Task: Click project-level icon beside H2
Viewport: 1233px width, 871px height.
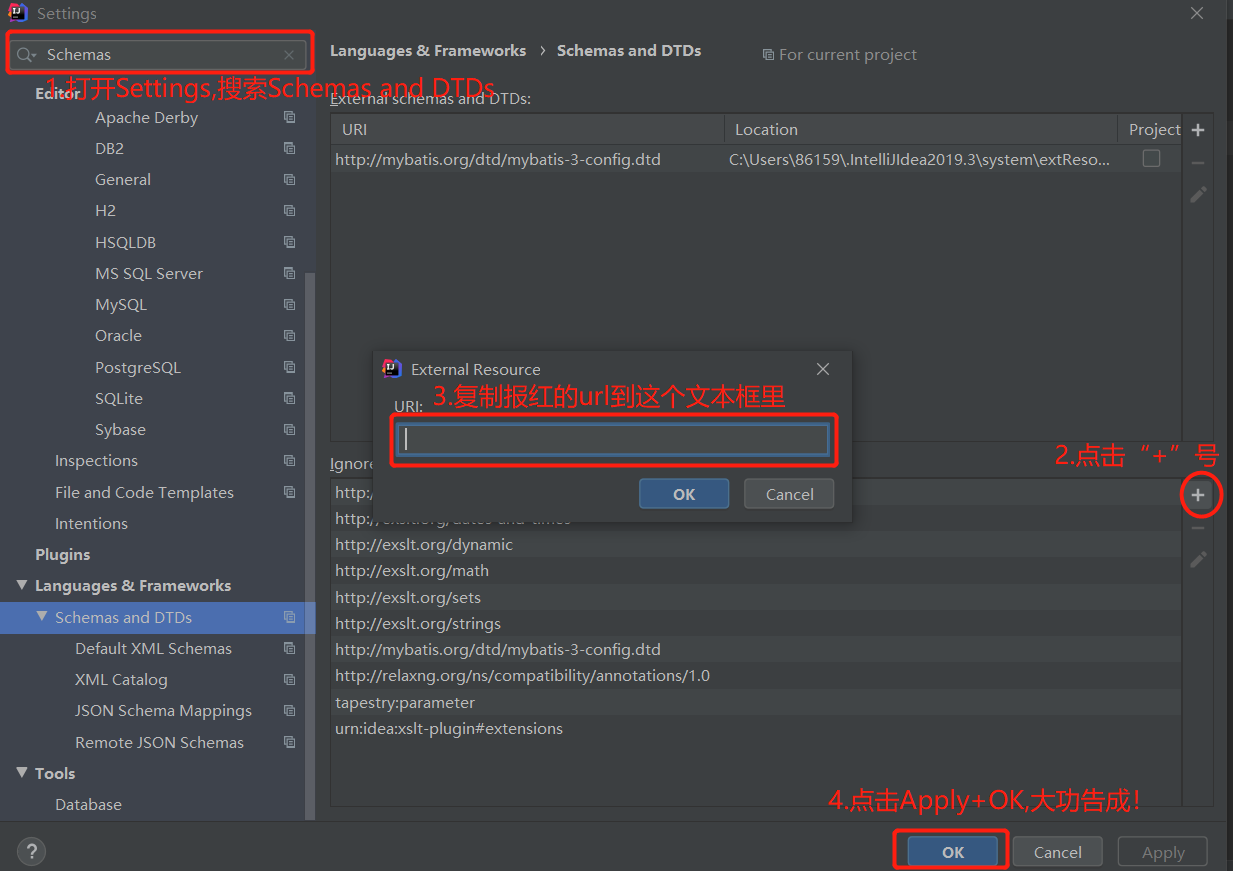Action: (x=289, y=211)
